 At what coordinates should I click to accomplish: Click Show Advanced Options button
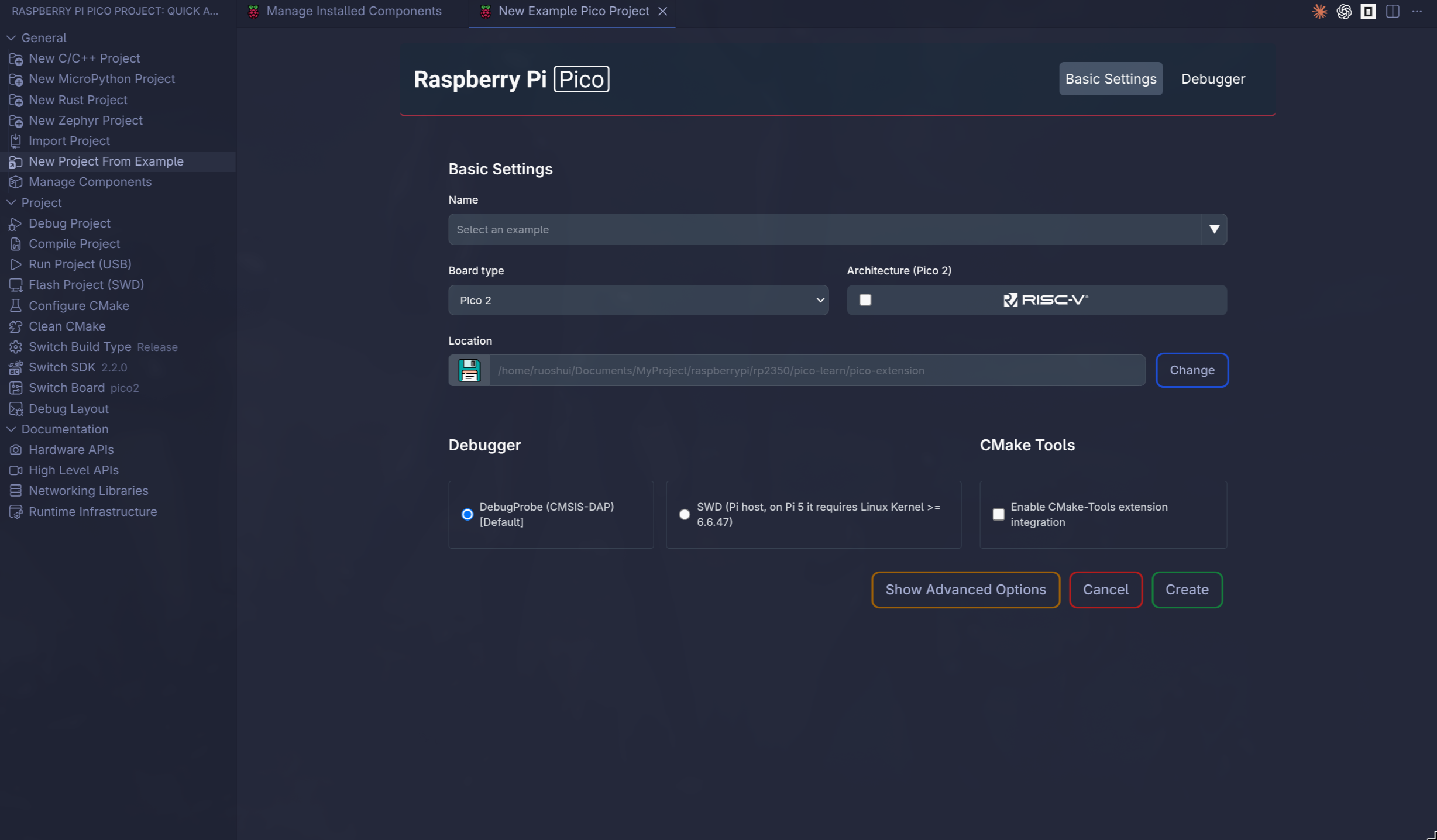pos(965,590)
